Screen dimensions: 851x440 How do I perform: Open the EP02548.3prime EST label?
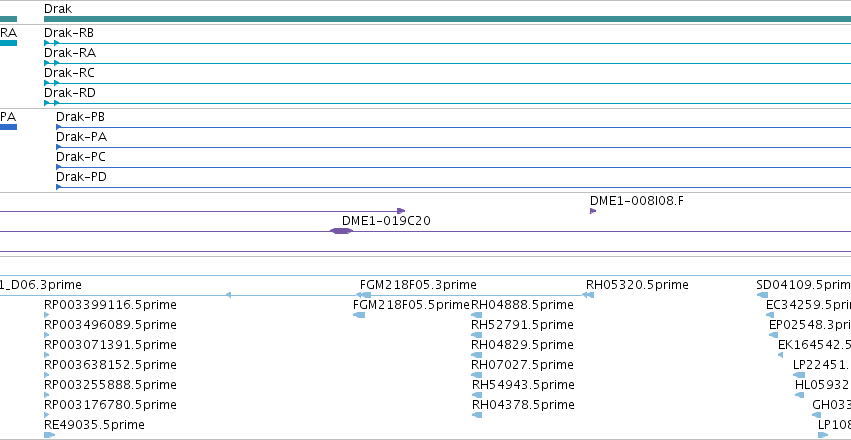click(x=810, y=324)
